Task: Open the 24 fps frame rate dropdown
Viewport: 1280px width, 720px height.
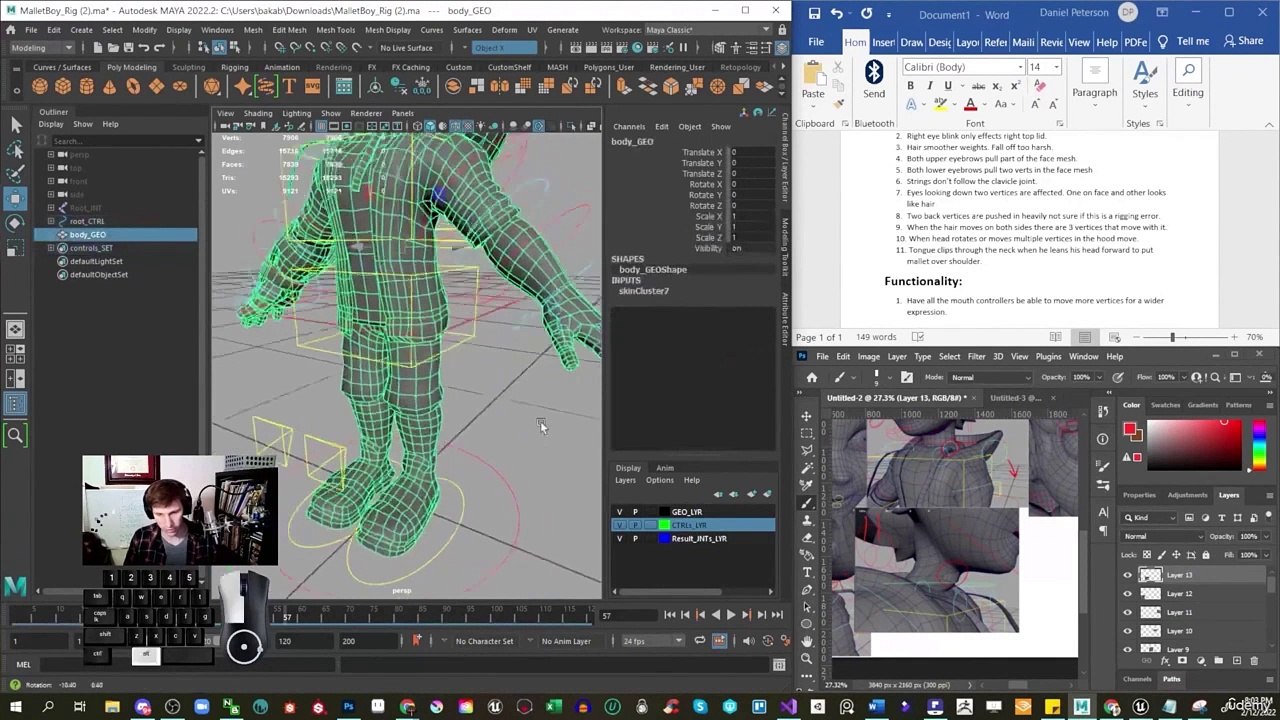Action: [651, 641]
